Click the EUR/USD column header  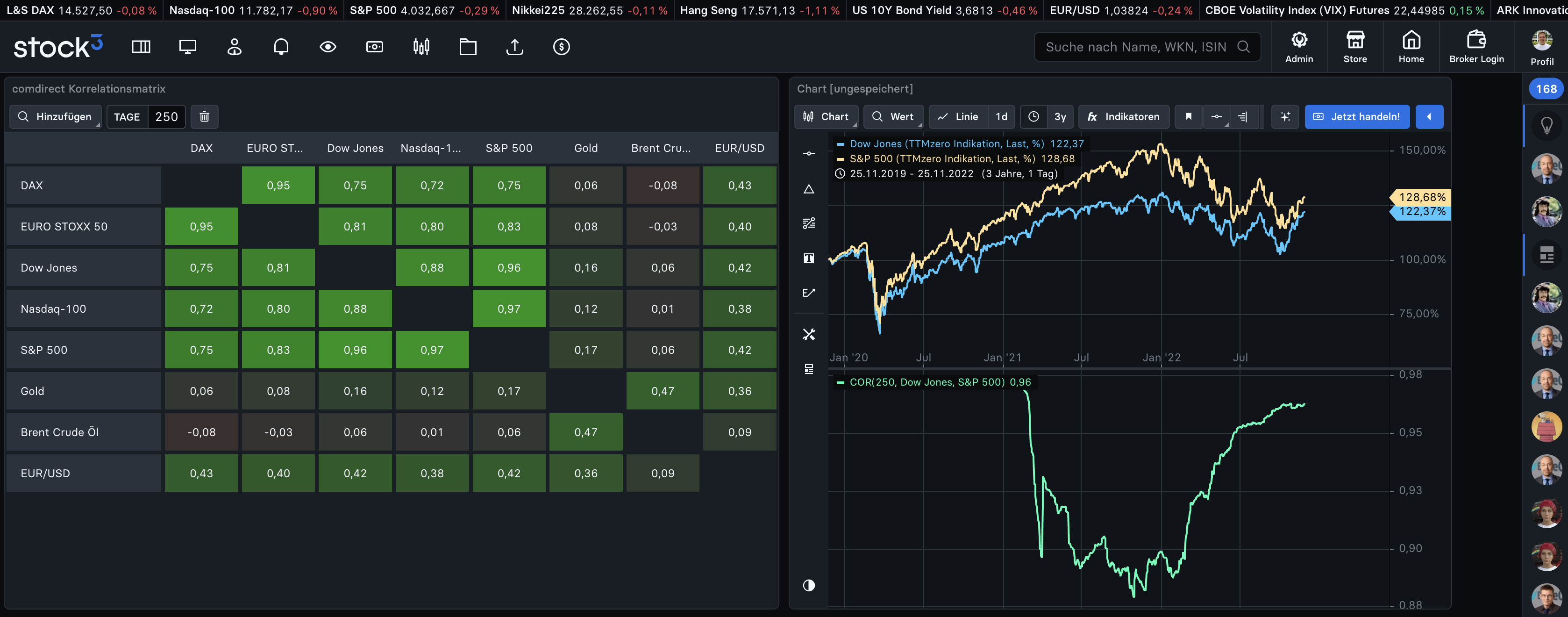pos(740,148)
